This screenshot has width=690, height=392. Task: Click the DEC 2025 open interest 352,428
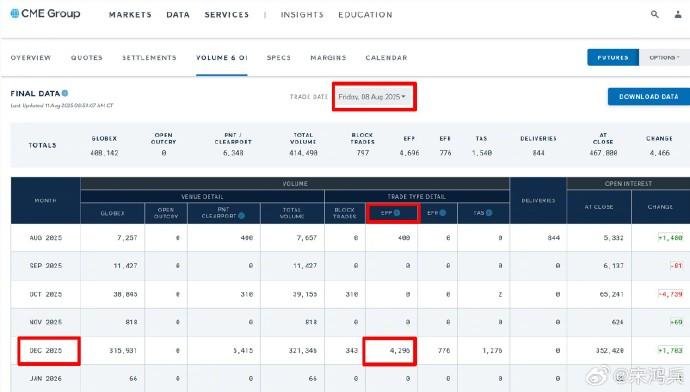[610, 351]
